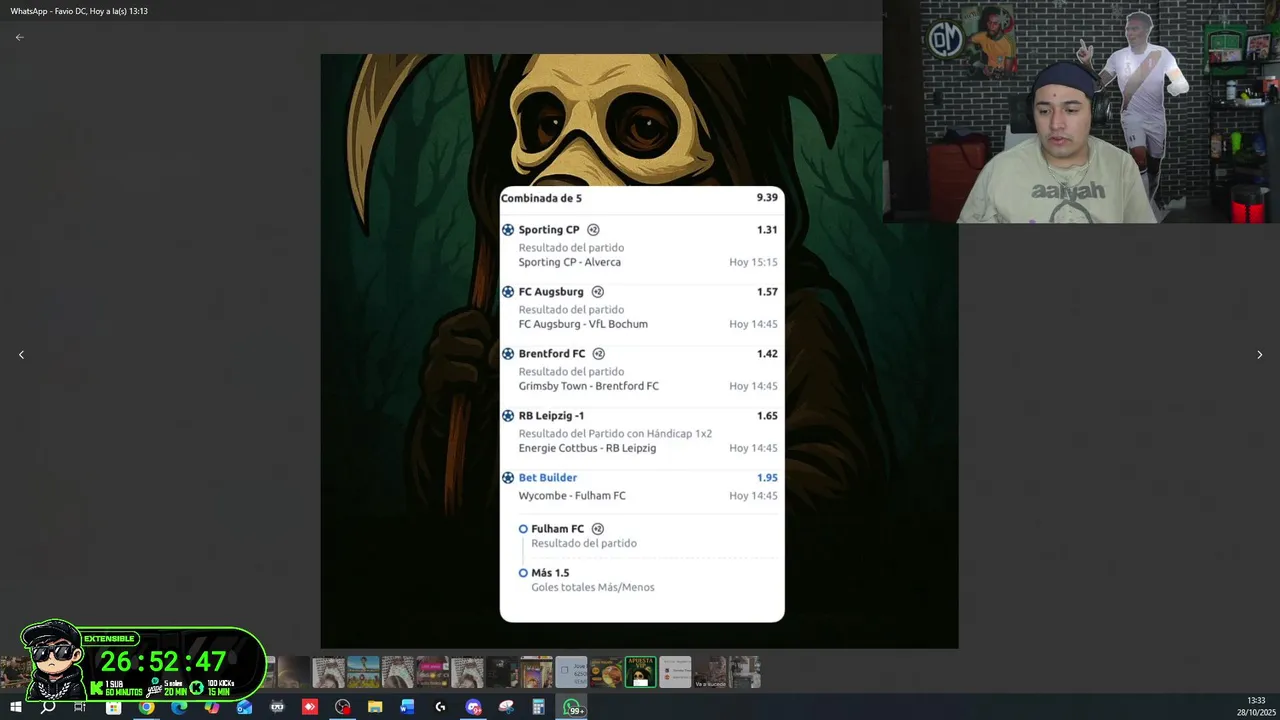Go back with the top-left arrow

pyautogui.click(x=19, y=37)
